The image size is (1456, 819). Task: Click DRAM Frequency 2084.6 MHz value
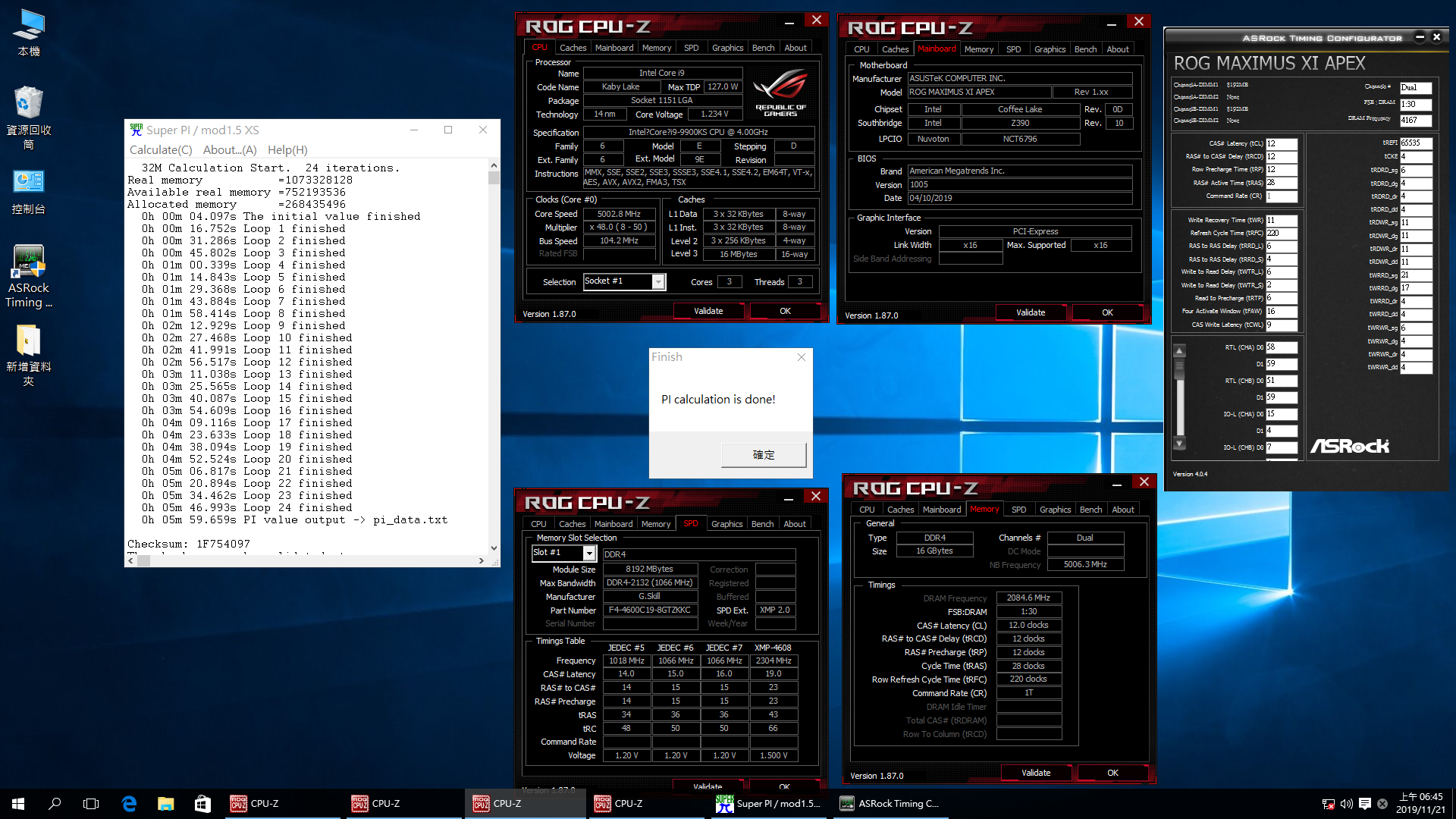[1028, 598]
